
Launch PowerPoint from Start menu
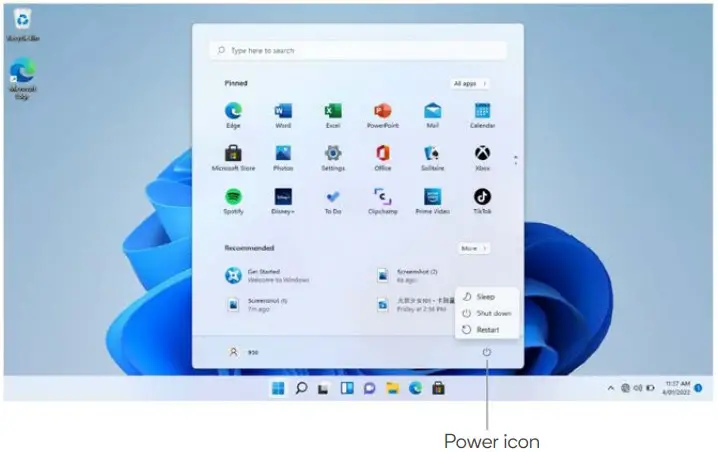click(x=383, y=115)
